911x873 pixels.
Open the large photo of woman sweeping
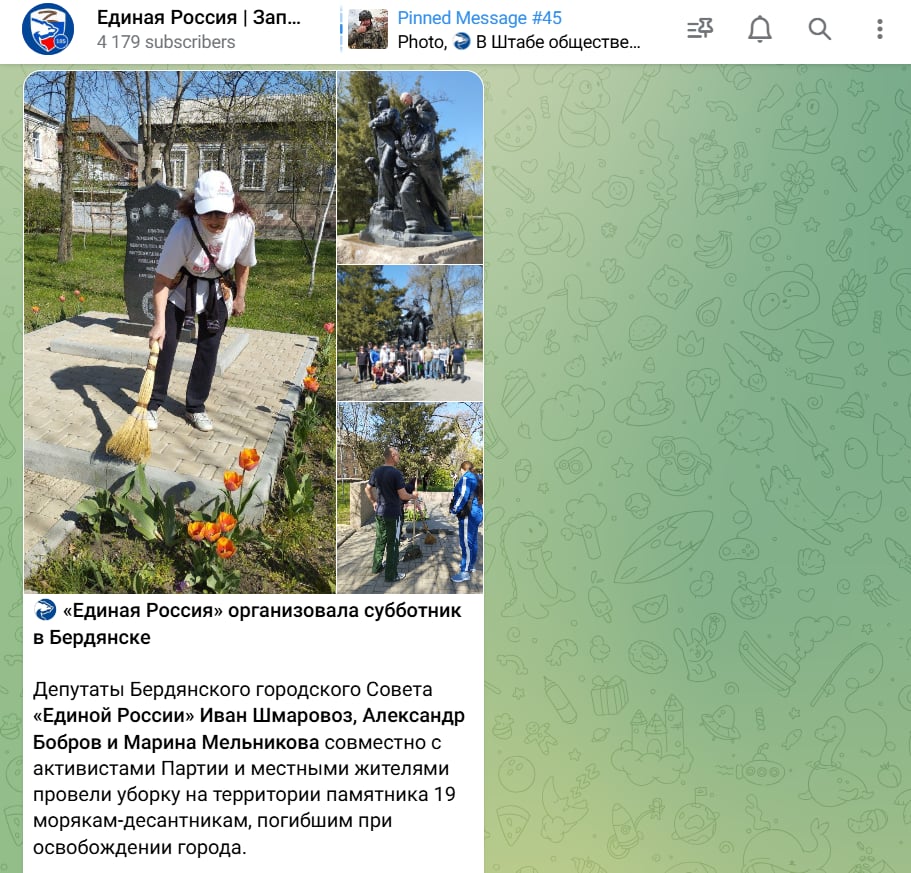180,332
